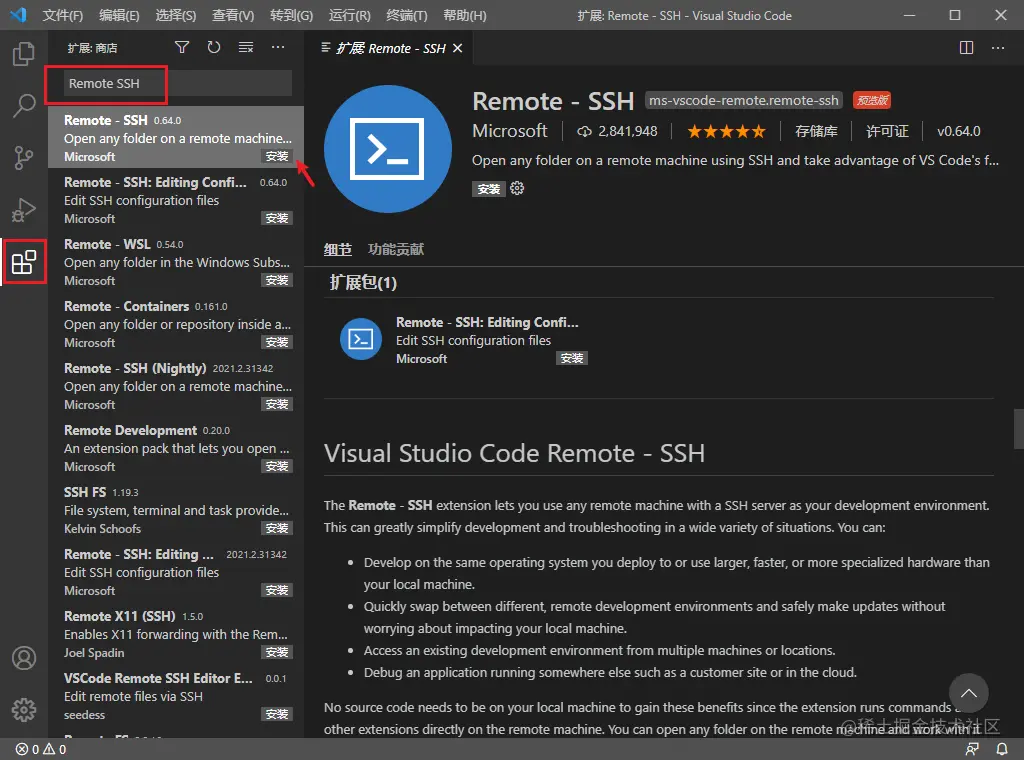
Task: Select Remote X11 (SSH) in results list
Action: [x=176, y=634]
